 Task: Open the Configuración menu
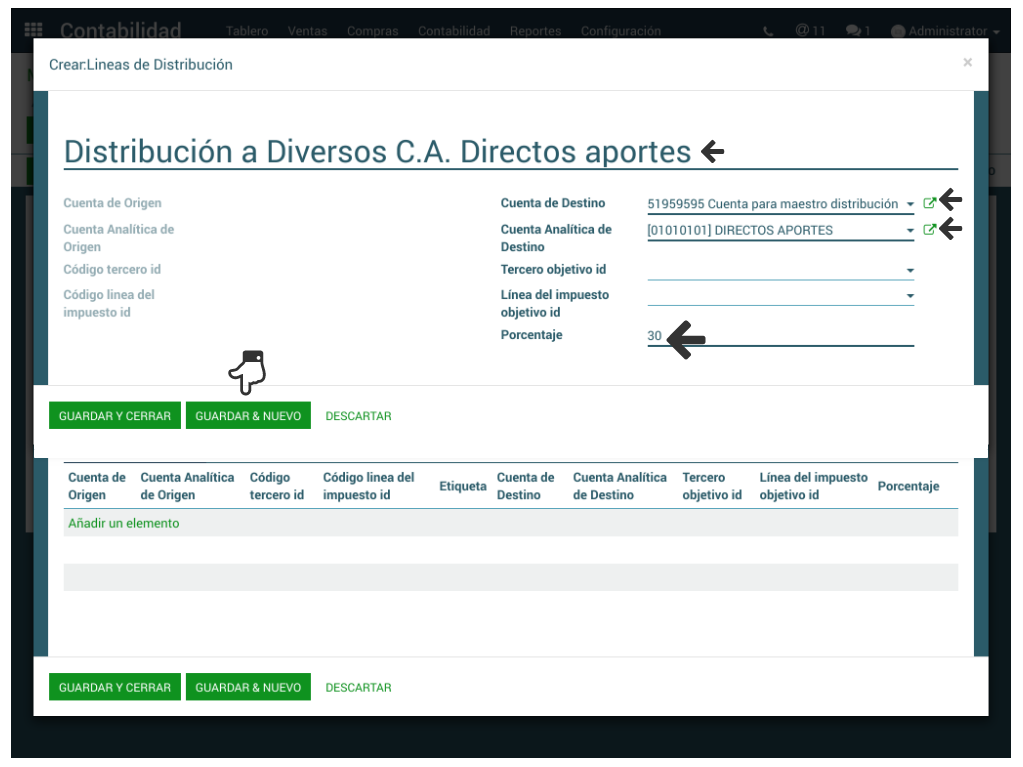tap(620, 31)
